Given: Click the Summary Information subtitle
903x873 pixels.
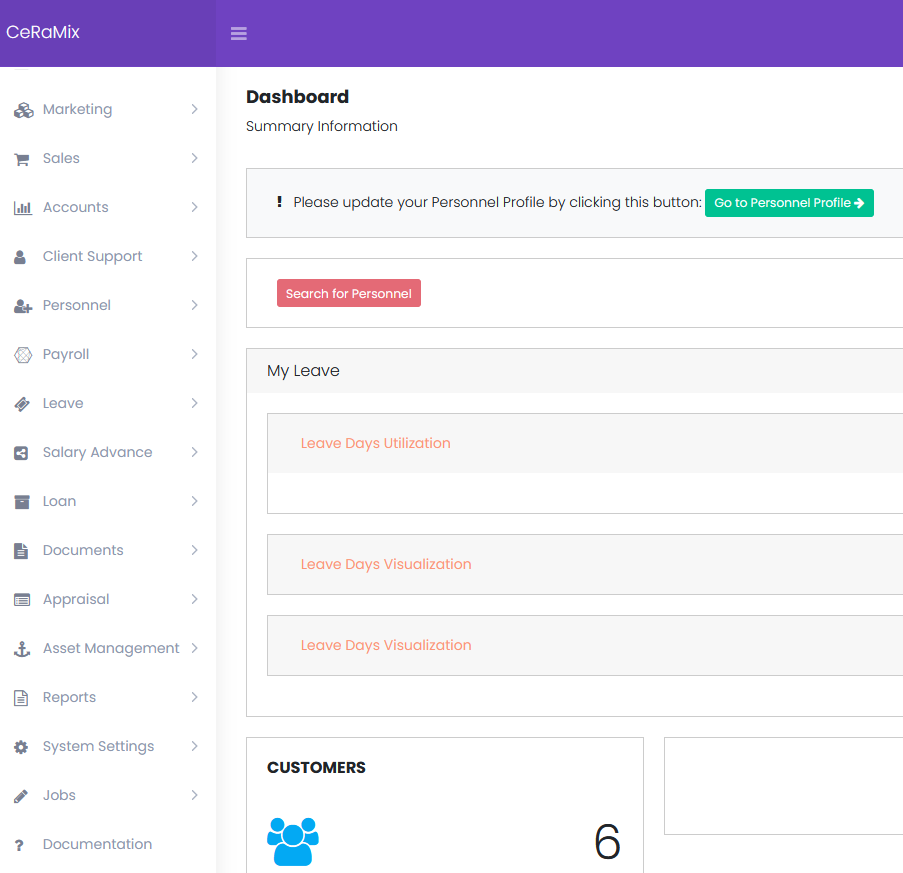Looking at the screenshot, I should (x=321, y=126).
